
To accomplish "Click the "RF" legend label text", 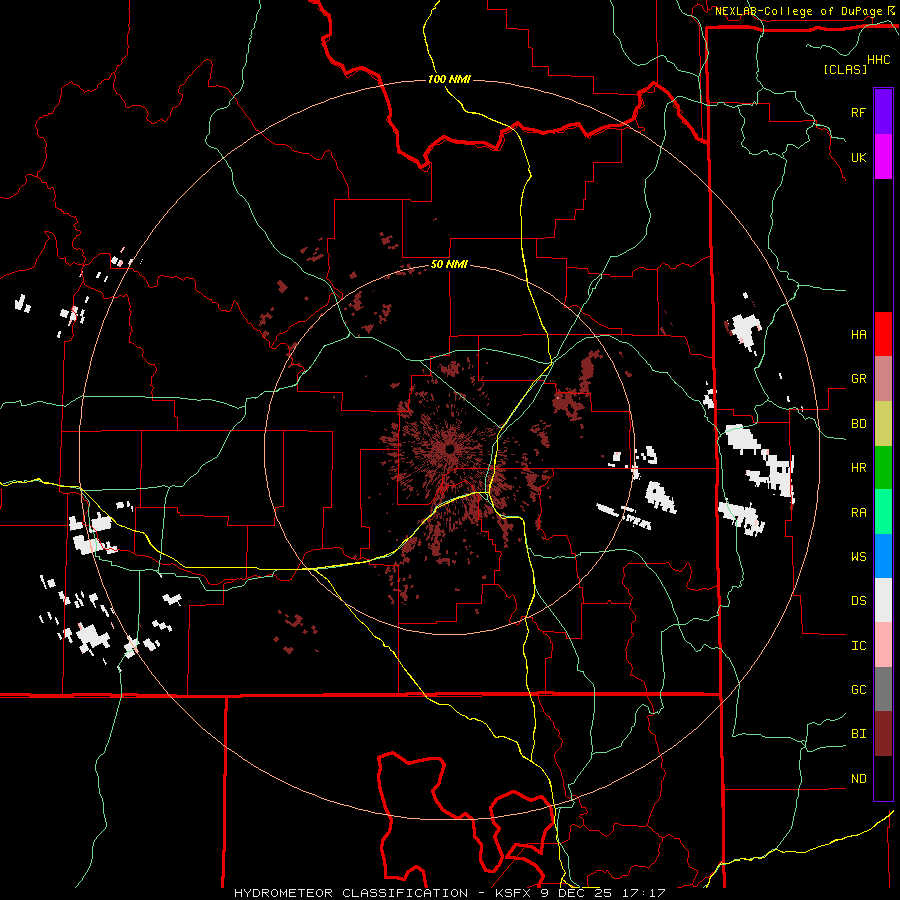I will coord(858,112).
